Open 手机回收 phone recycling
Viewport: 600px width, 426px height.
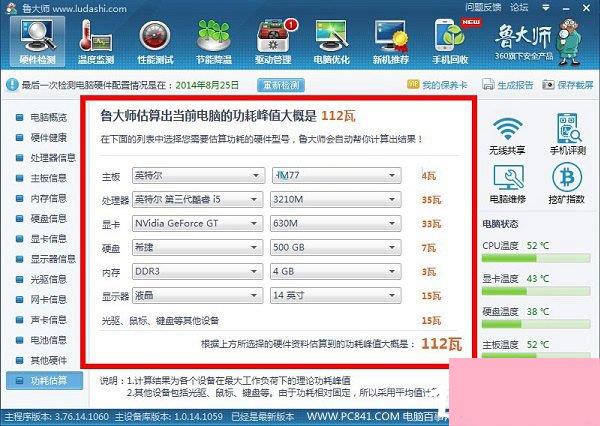click(x=450, y=41)
